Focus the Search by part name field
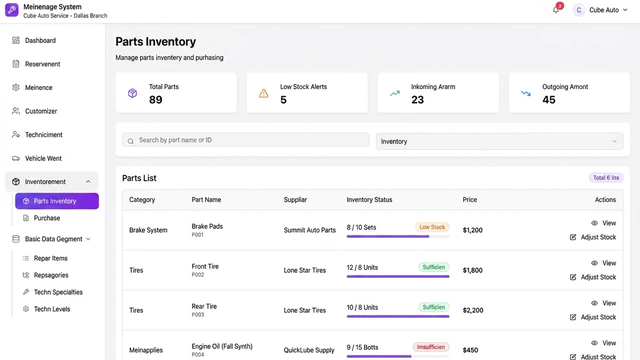The height and width of the screenshot is (360, 640). pyautogui.click(x=246, y=140)
